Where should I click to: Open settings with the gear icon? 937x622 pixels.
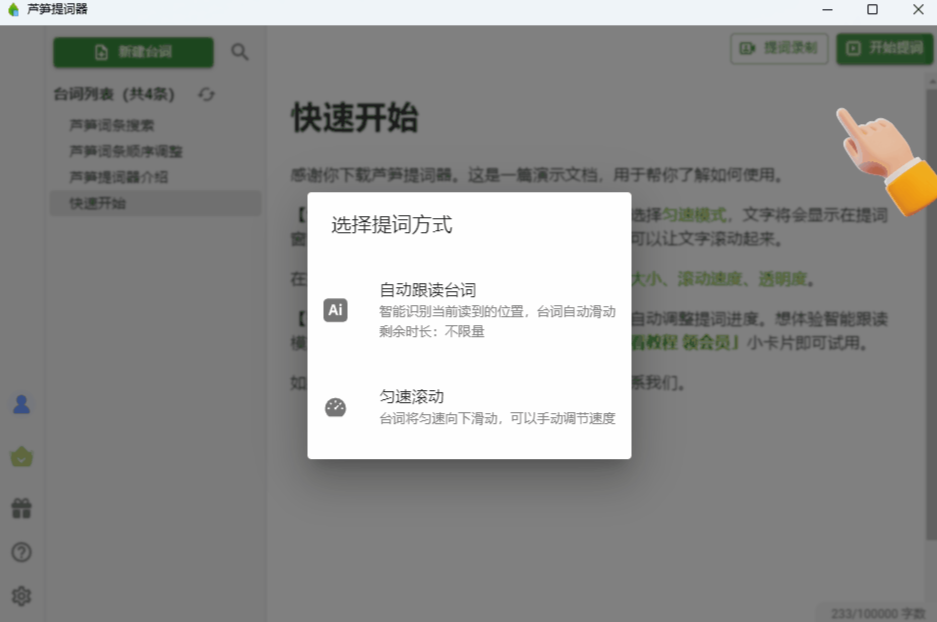[21, 596]
